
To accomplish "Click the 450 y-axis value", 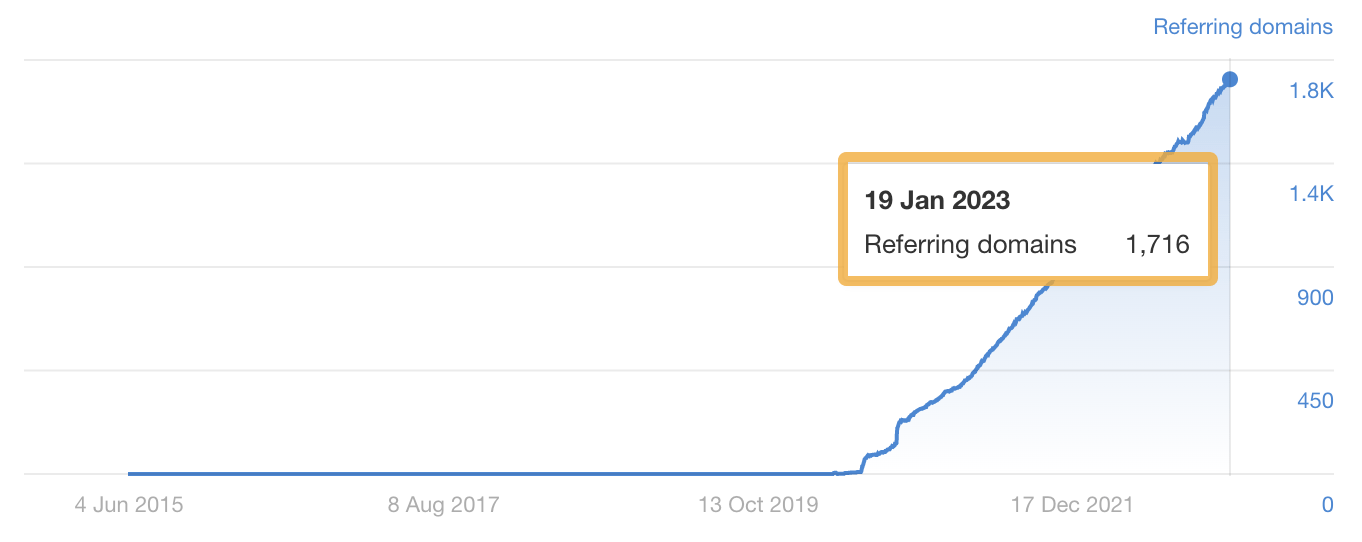I will 1315,401.
